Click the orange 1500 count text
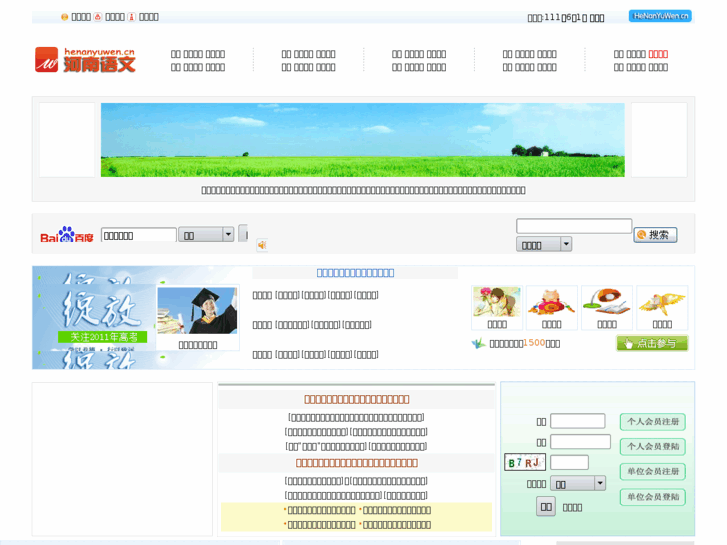 point(534,343)
